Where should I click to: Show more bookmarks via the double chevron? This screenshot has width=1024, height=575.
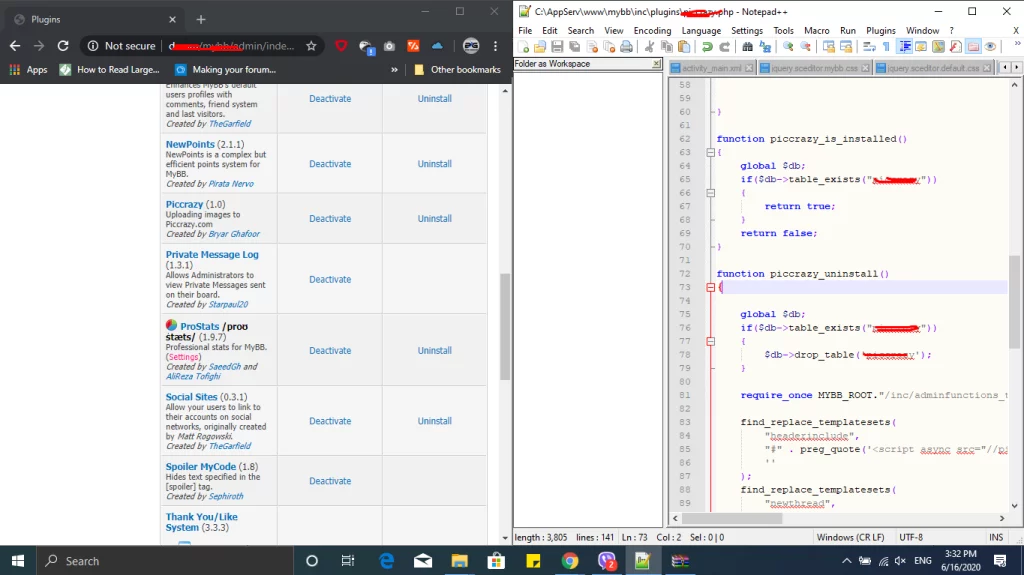394,69
